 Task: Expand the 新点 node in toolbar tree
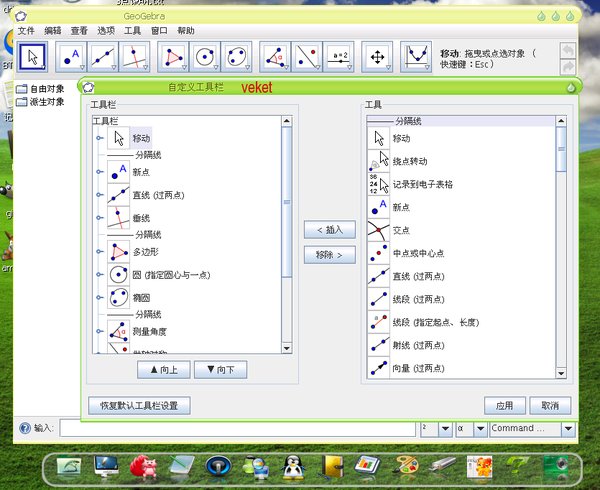tap(99, 172)
